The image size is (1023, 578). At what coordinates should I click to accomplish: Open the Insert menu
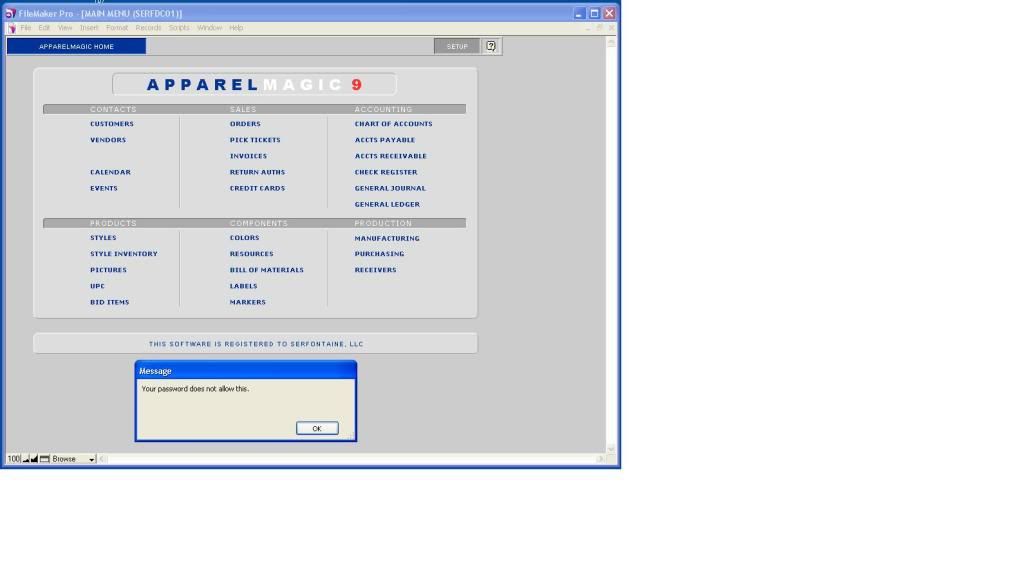(89, 28)
